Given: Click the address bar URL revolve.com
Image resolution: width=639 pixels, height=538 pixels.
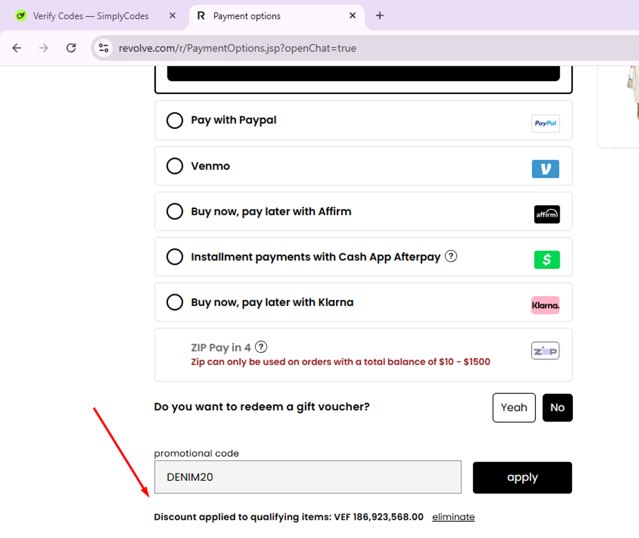Looking at the screenshot, I should [x=237, y=48].
